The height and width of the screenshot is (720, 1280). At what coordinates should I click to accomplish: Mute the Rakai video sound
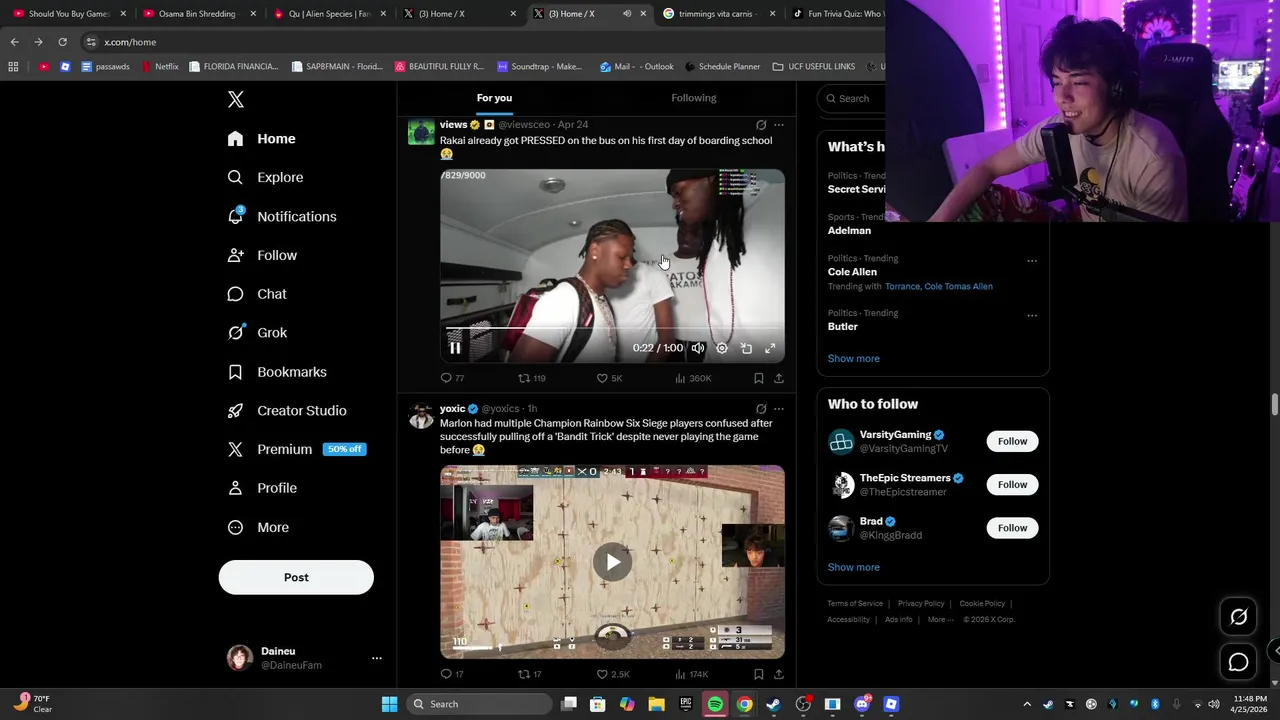[x=698, y=348]
